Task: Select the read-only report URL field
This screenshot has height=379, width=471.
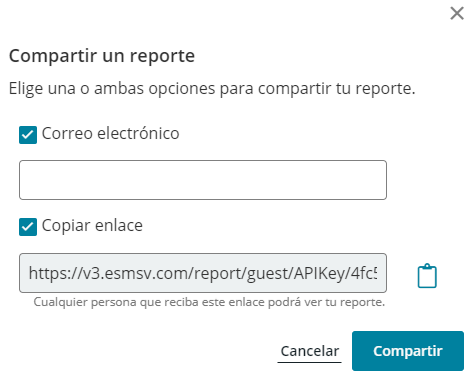Action: 203,273
